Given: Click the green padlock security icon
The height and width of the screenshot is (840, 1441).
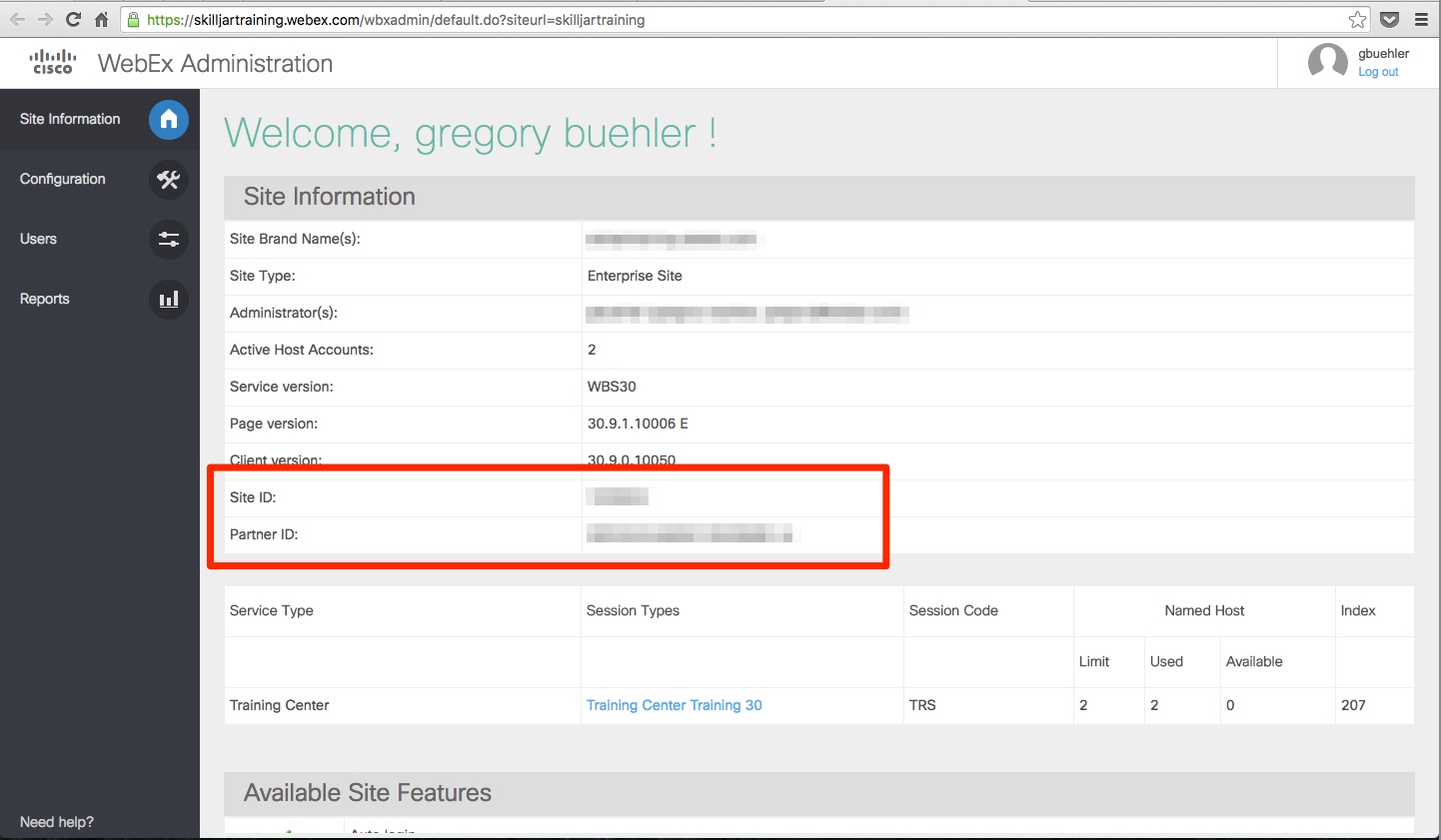Looking at the screenshot, I should [133, 19].
